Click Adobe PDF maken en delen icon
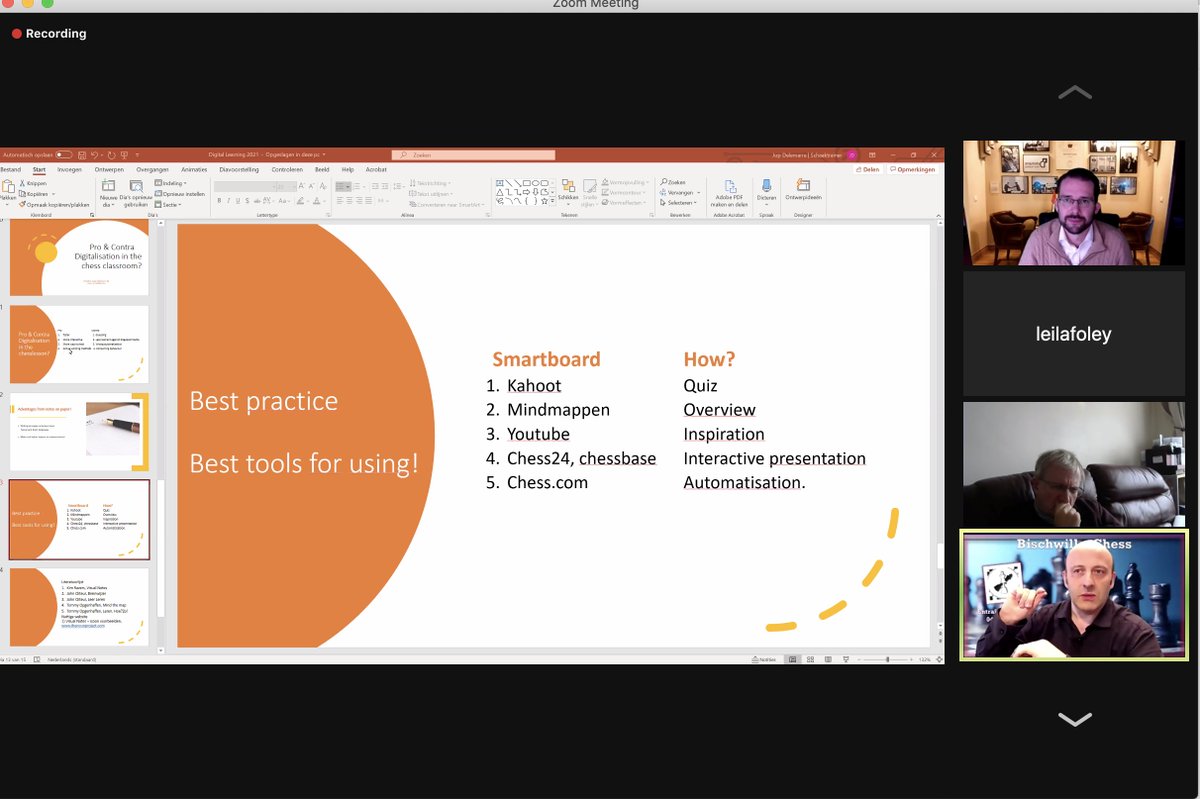 tap(730, 186)
